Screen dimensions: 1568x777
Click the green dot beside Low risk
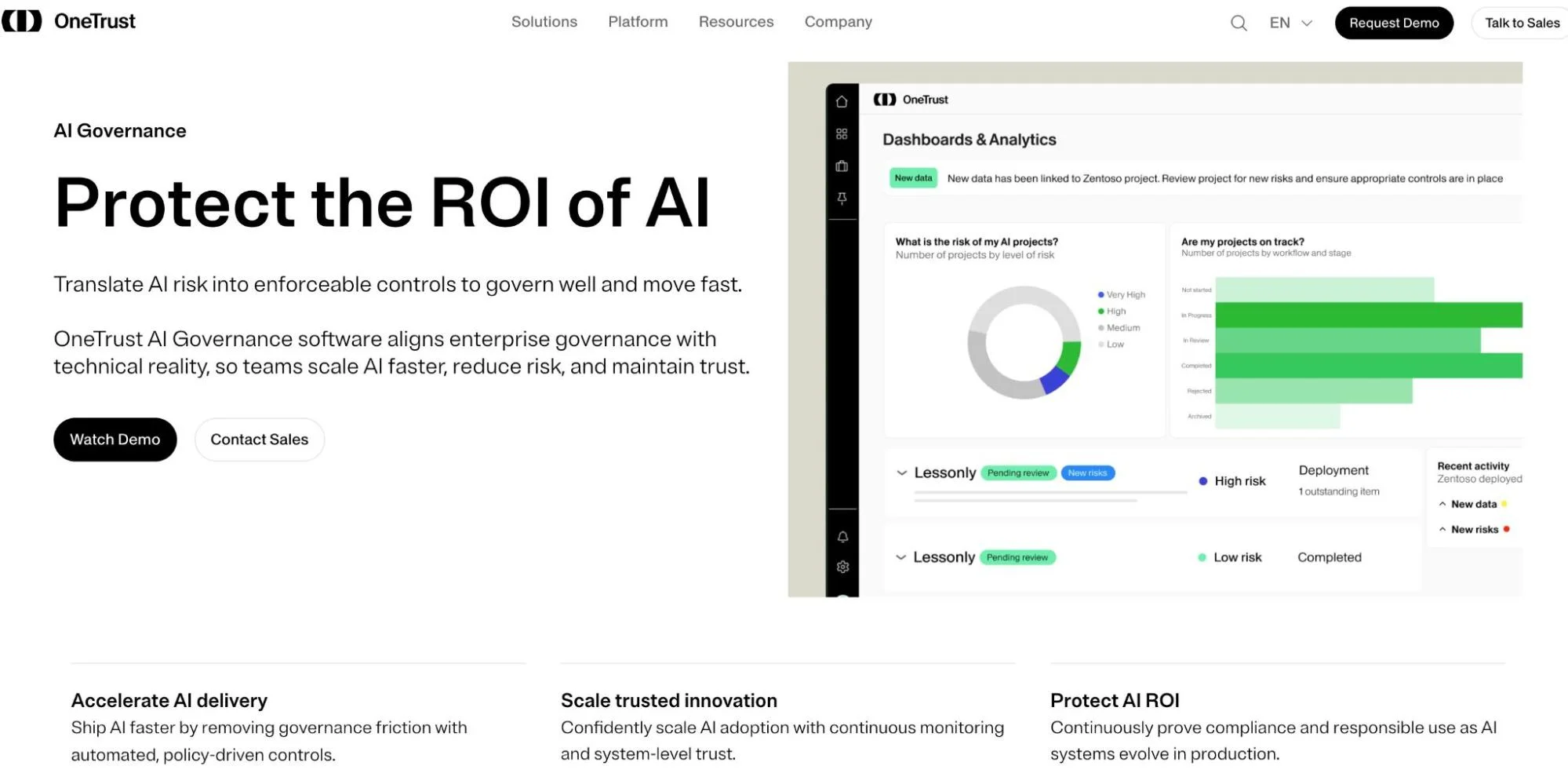[1202, 557]
